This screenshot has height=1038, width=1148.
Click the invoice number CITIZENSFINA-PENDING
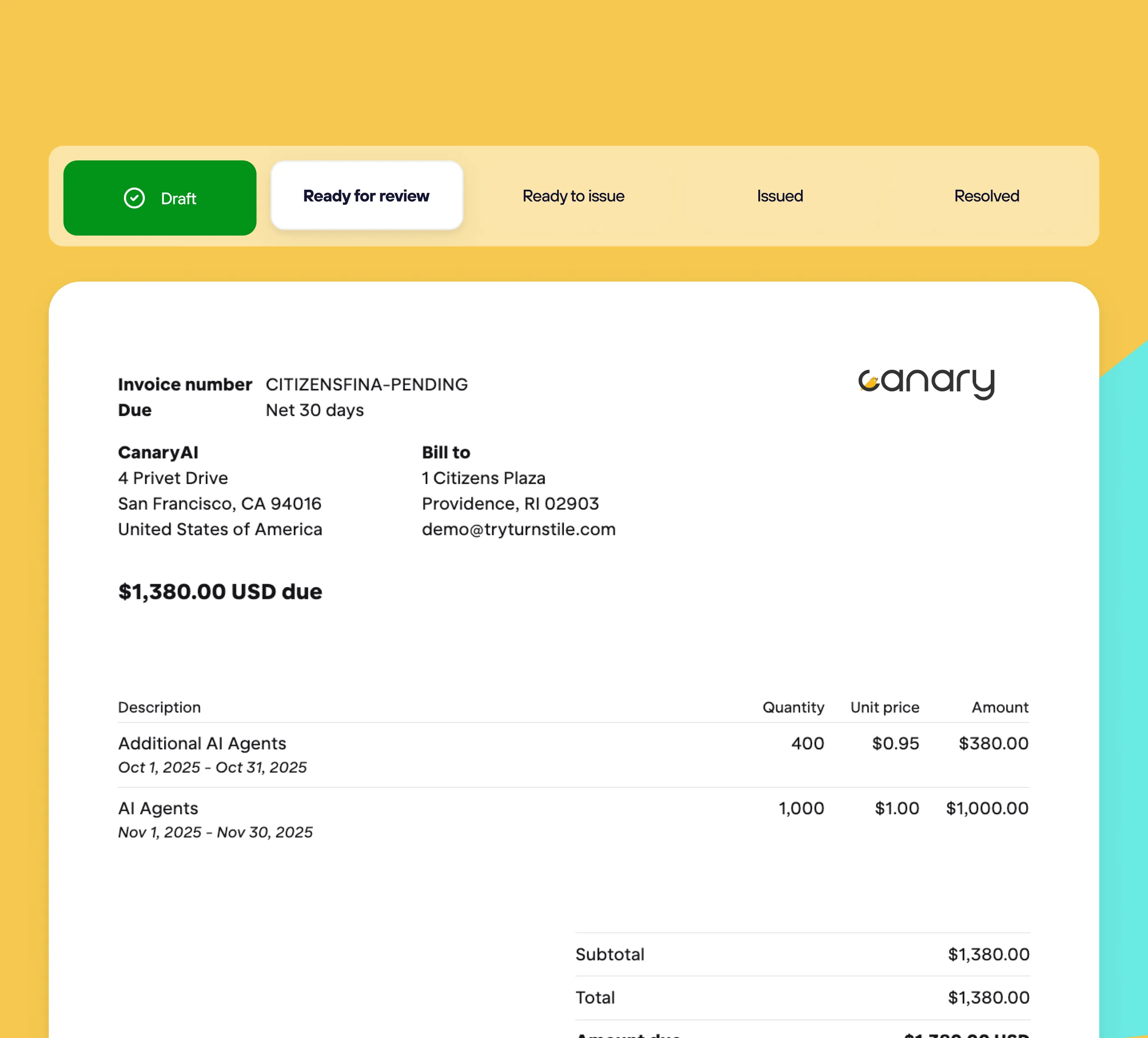[x=367, y=384]
